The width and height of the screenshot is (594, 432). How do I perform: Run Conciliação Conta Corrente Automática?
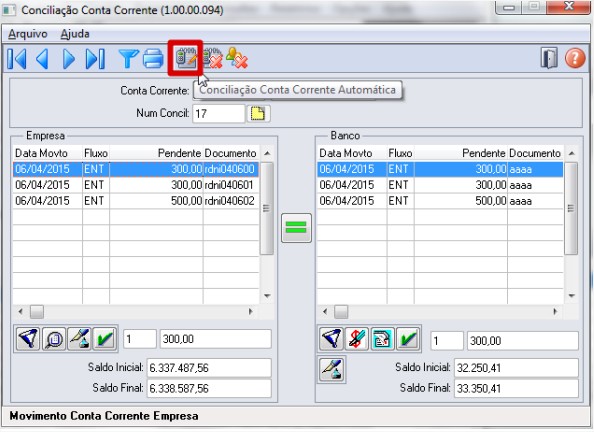[x=185, y=58]
